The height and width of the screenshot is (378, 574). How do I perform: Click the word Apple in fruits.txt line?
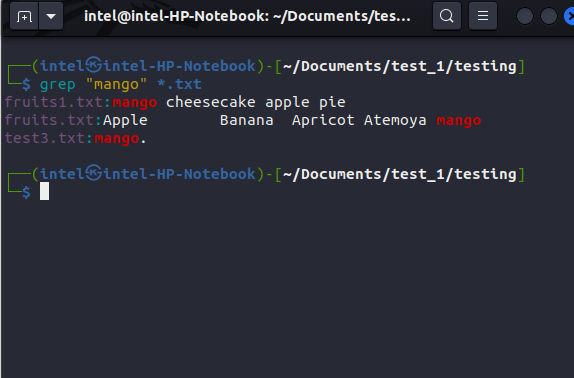tap(125, 120)
